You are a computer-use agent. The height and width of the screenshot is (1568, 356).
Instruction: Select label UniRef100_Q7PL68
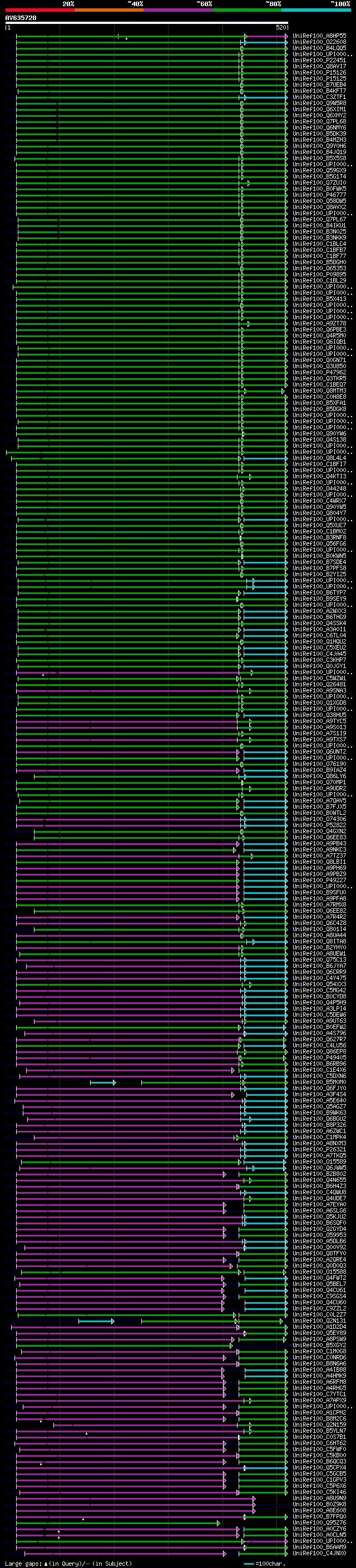(x=319, y=122)
